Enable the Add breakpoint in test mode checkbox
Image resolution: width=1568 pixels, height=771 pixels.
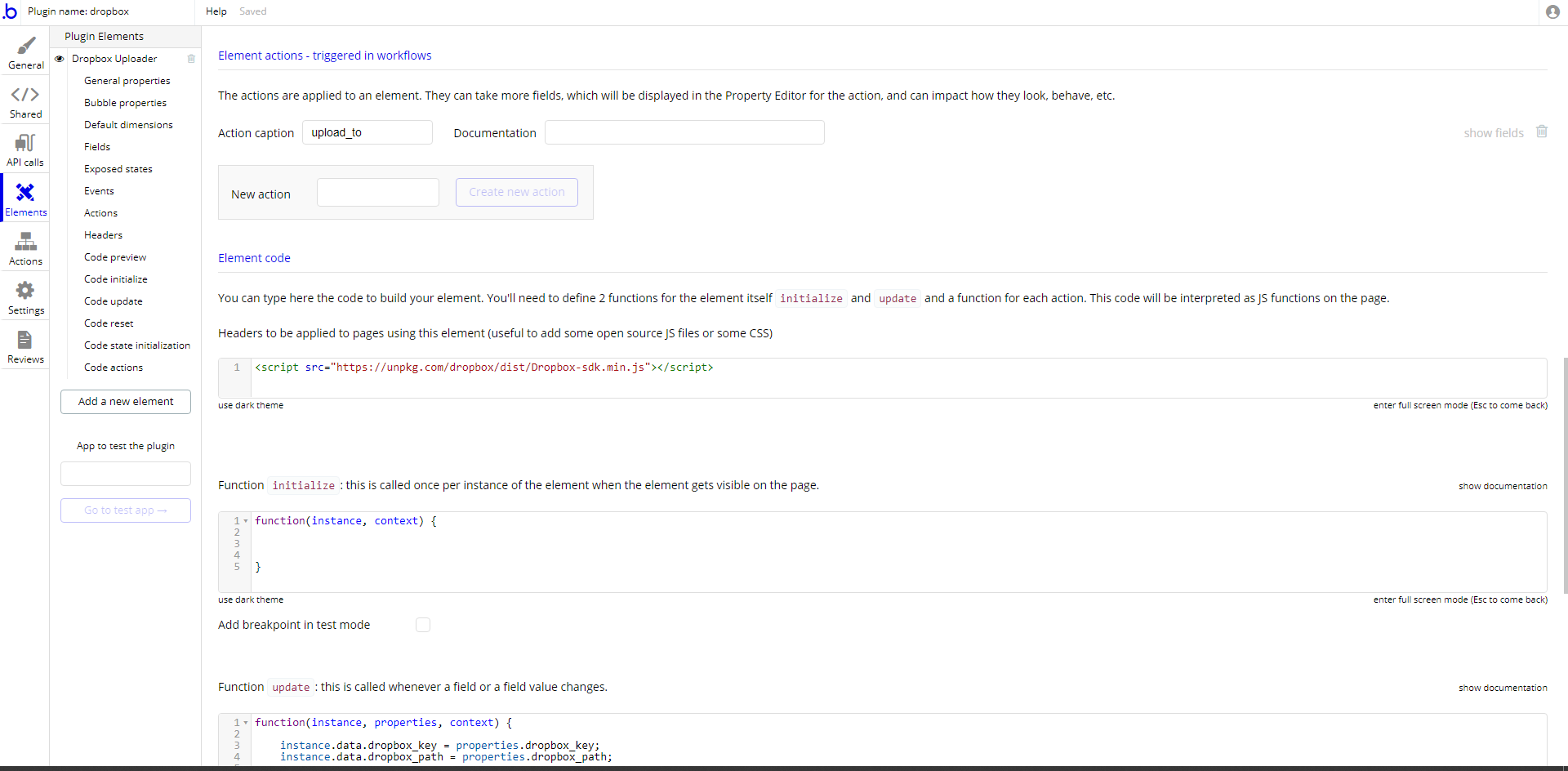(x=423, y=625)
